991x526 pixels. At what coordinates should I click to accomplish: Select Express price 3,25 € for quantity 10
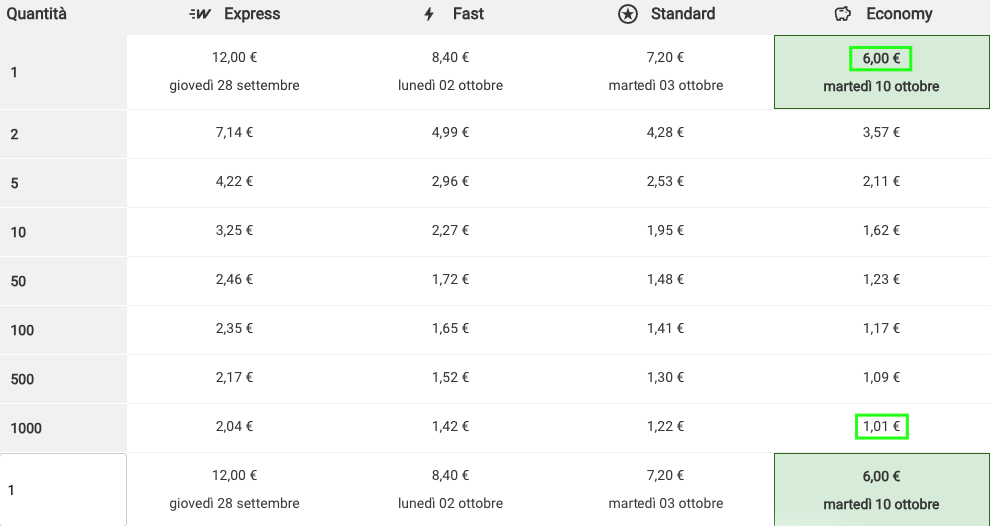tap(234, 230)
